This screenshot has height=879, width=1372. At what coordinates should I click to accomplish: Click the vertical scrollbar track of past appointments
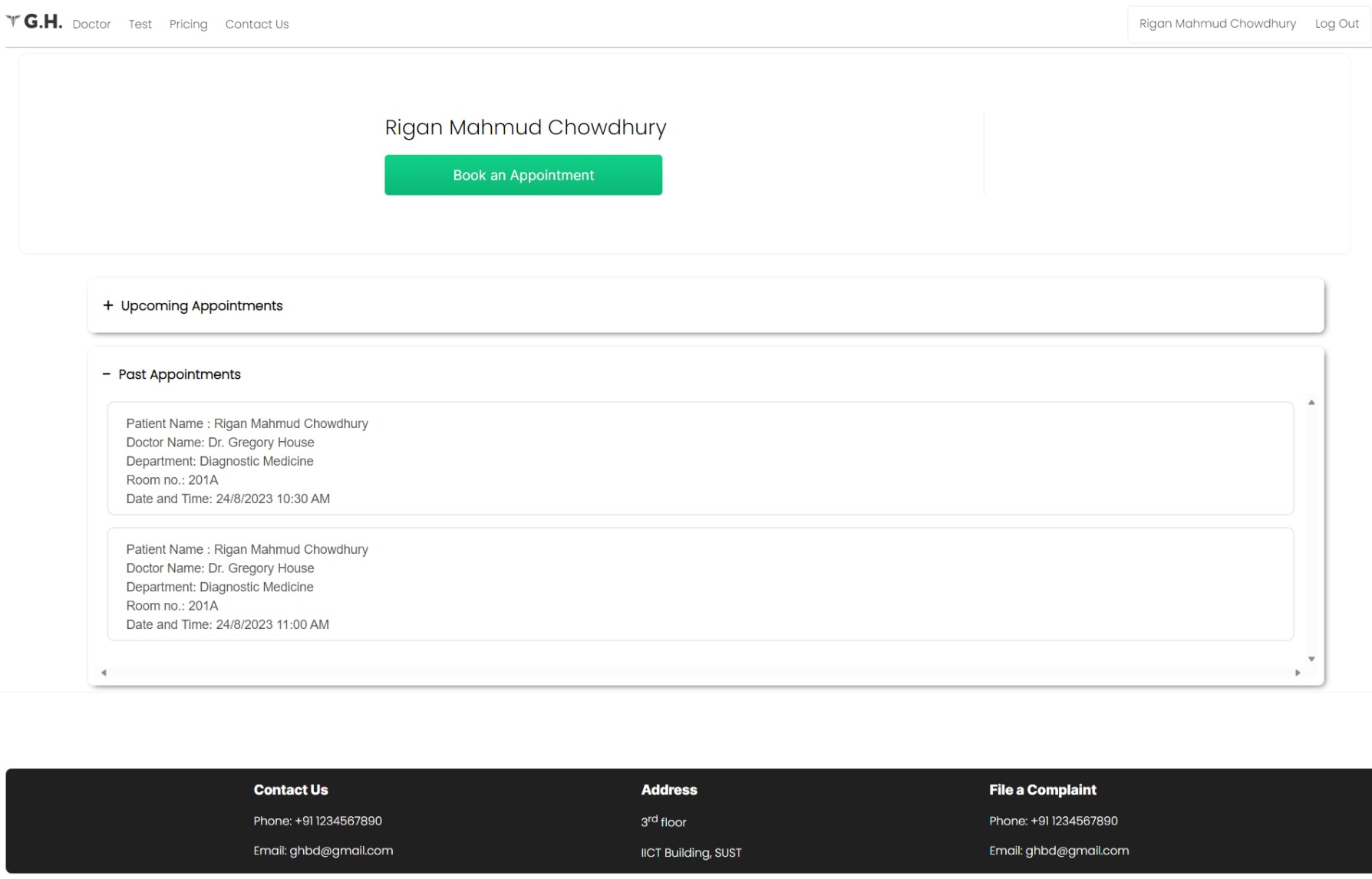pyautogui.click(x=1311, y=529)
